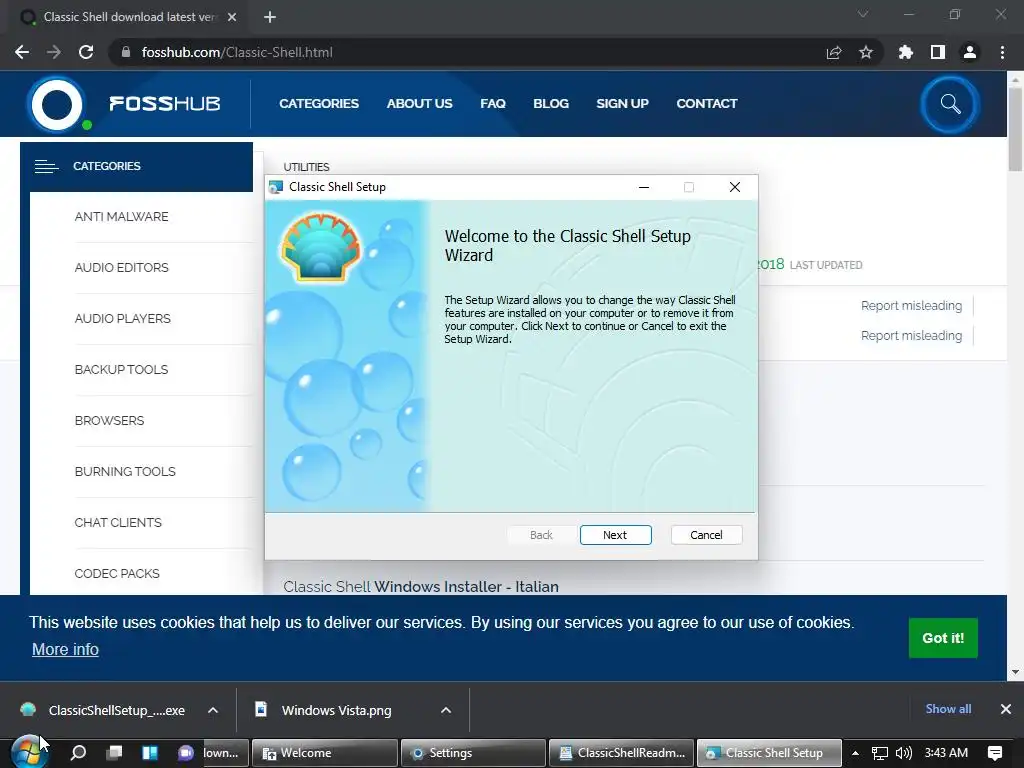
Task: Click the second Report misleading link
Action: (x=911, y=336)
